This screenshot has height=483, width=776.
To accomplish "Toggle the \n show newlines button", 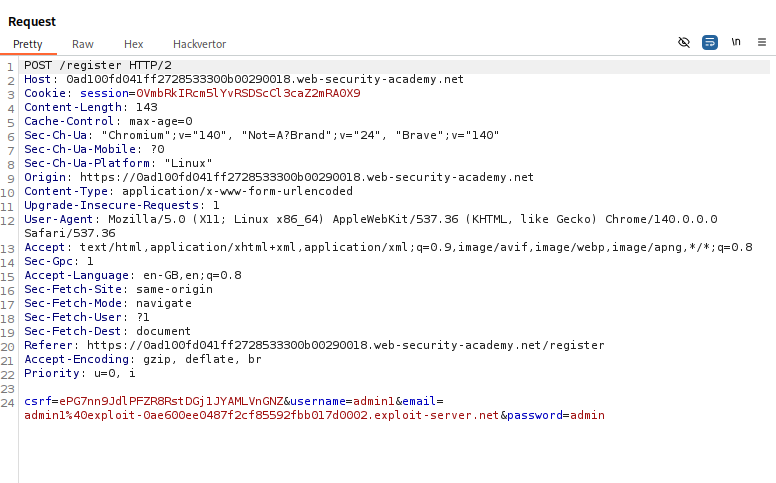I will [736, 43].
